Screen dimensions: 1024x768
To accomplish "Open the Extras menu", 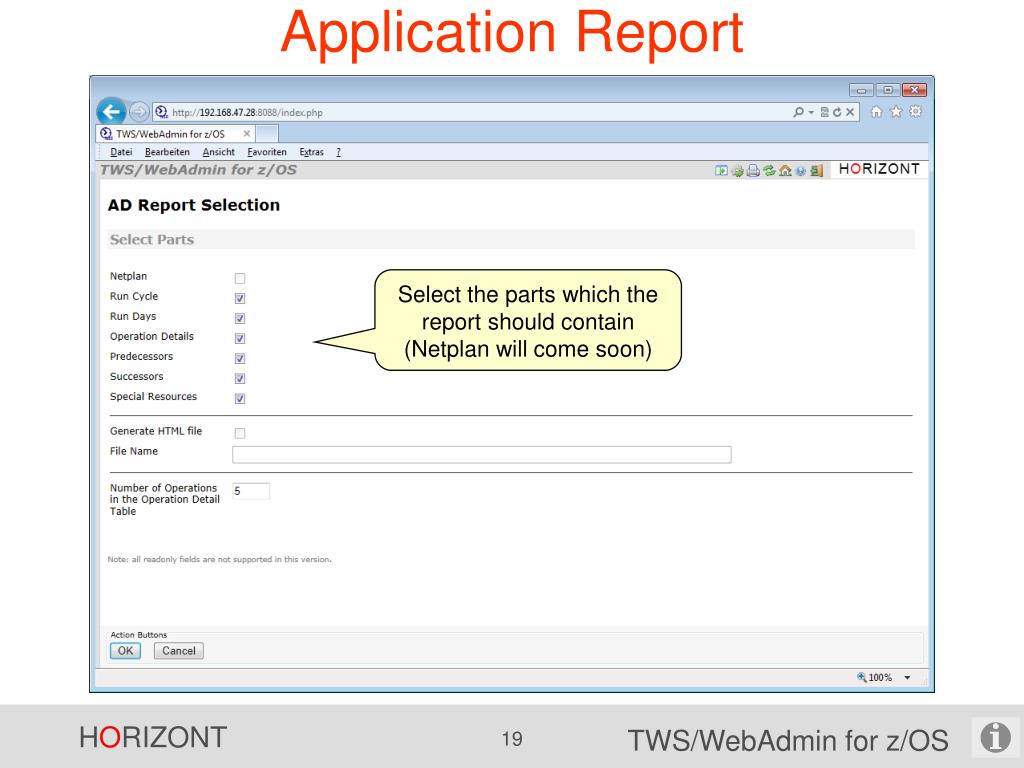I will pyautogui.click(x=312, y=152).
